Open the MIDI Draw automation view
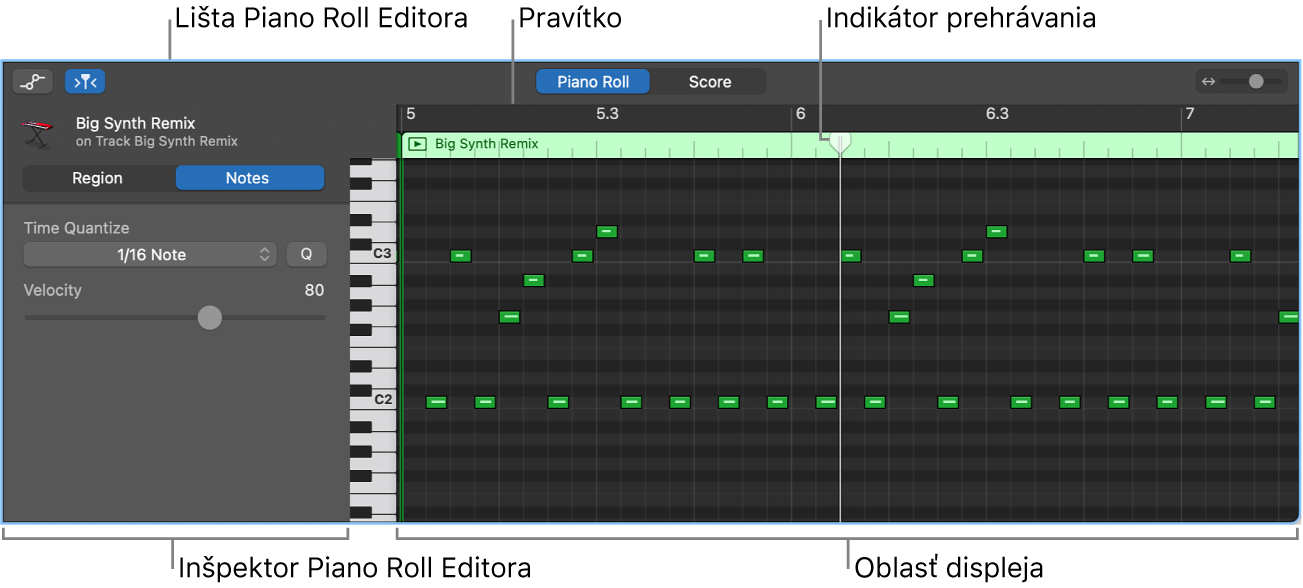This screenshot has width=1303, height=588. tap(32, 81)
